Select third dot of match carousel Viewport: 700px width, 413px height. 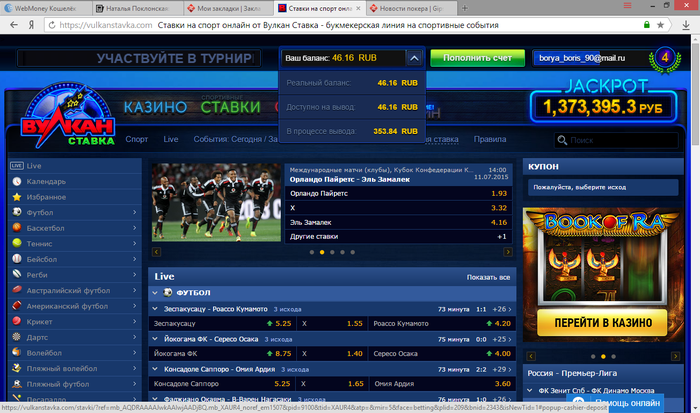[x=332, y=252]
